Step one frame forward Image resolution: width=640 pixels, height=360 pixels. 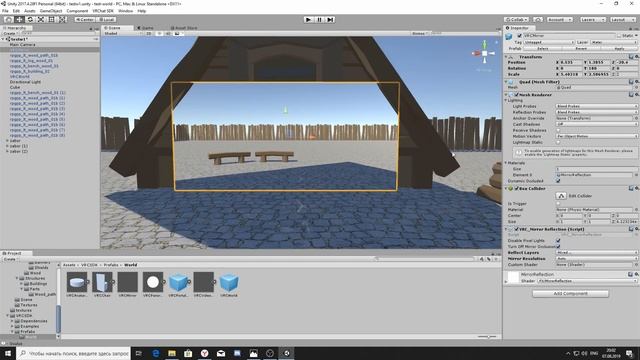330,19
